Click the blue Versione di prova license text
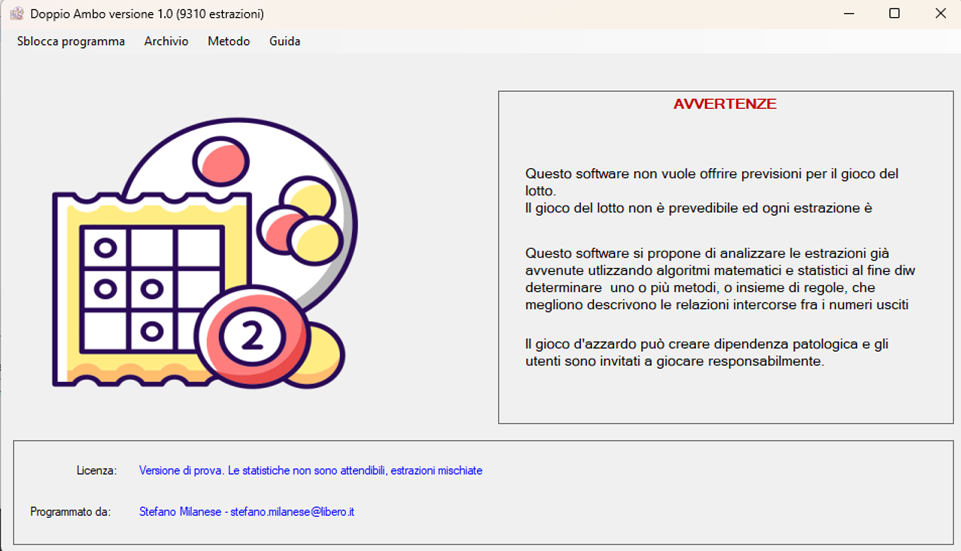Image resolution: width=961 pixels, height=551 pixels. pos(310,470)
